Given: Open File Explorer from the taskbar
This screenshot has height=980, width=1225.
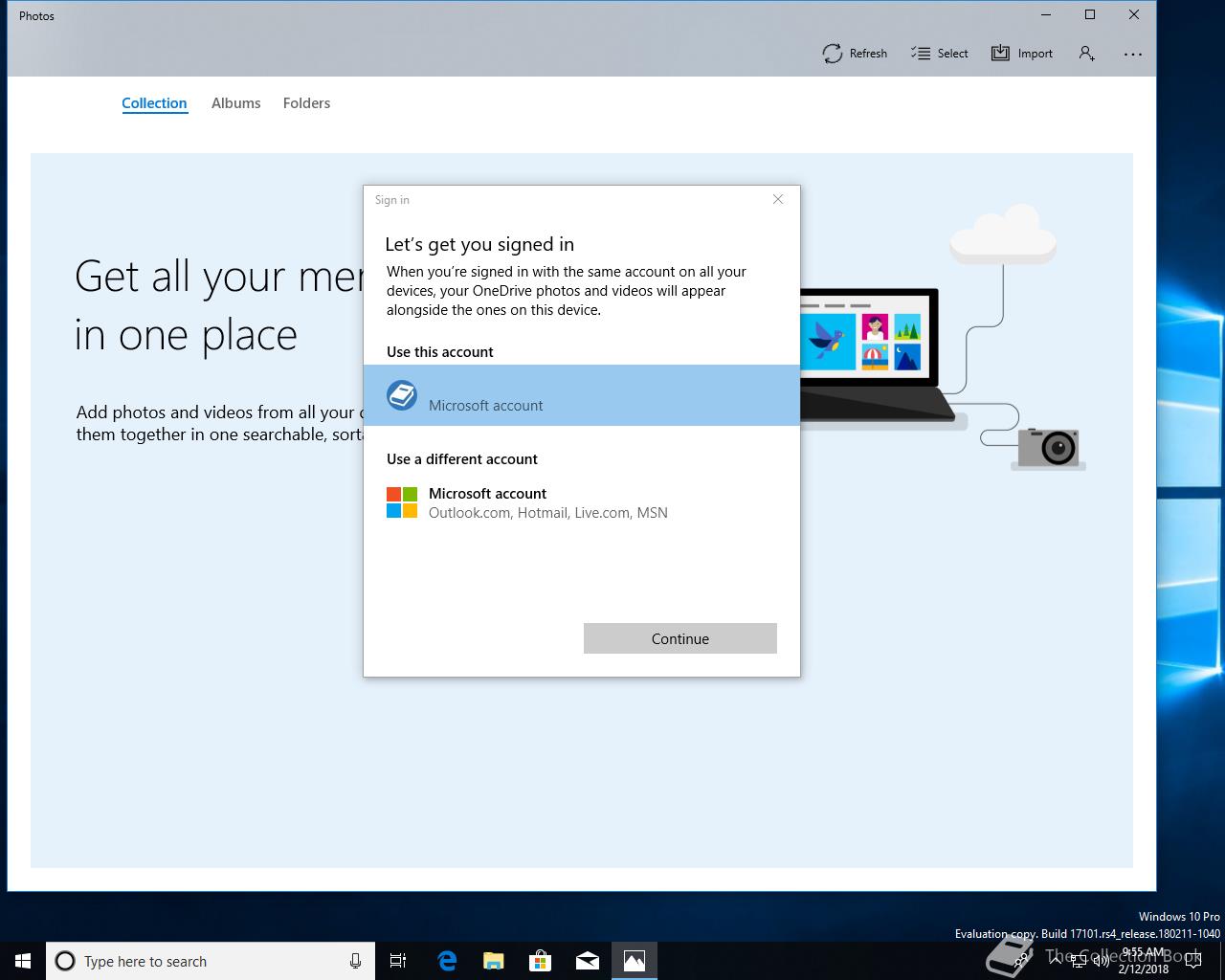Looking at the screenshot, I should (493, 961).
